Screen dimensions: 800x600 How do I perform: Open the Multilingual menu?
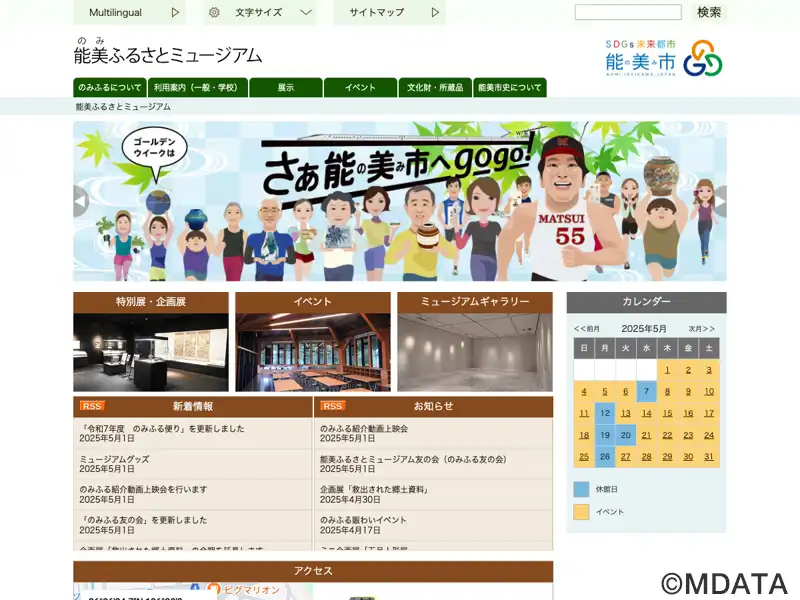tap(130, 12)
